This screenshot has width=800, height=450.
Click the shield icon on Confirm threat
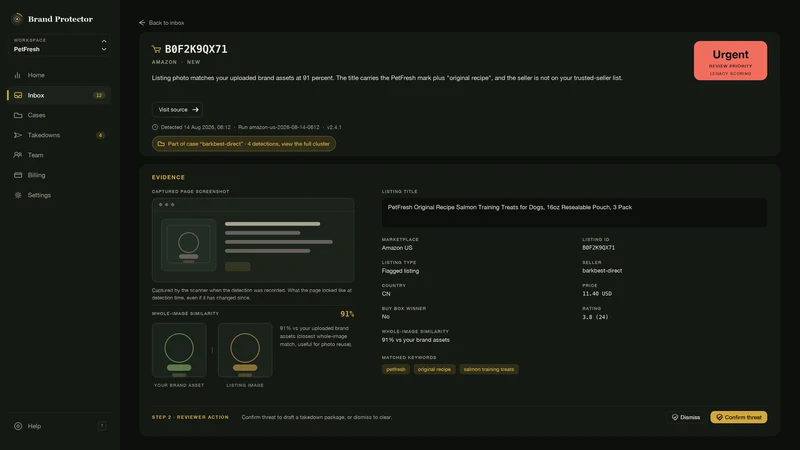719,417
